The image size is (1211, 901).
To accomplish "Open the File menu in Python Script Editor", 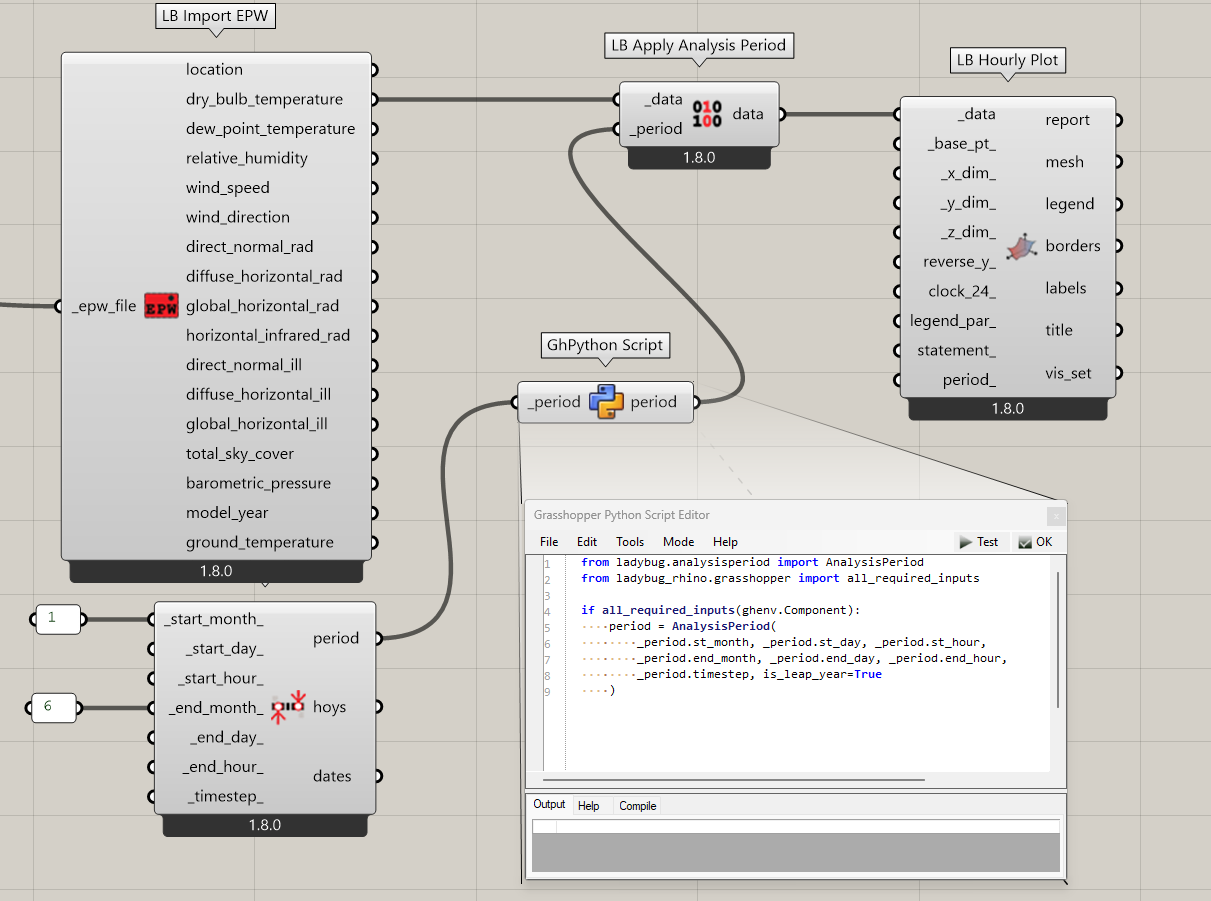I will pyautogui.click(x=549, y=542).
